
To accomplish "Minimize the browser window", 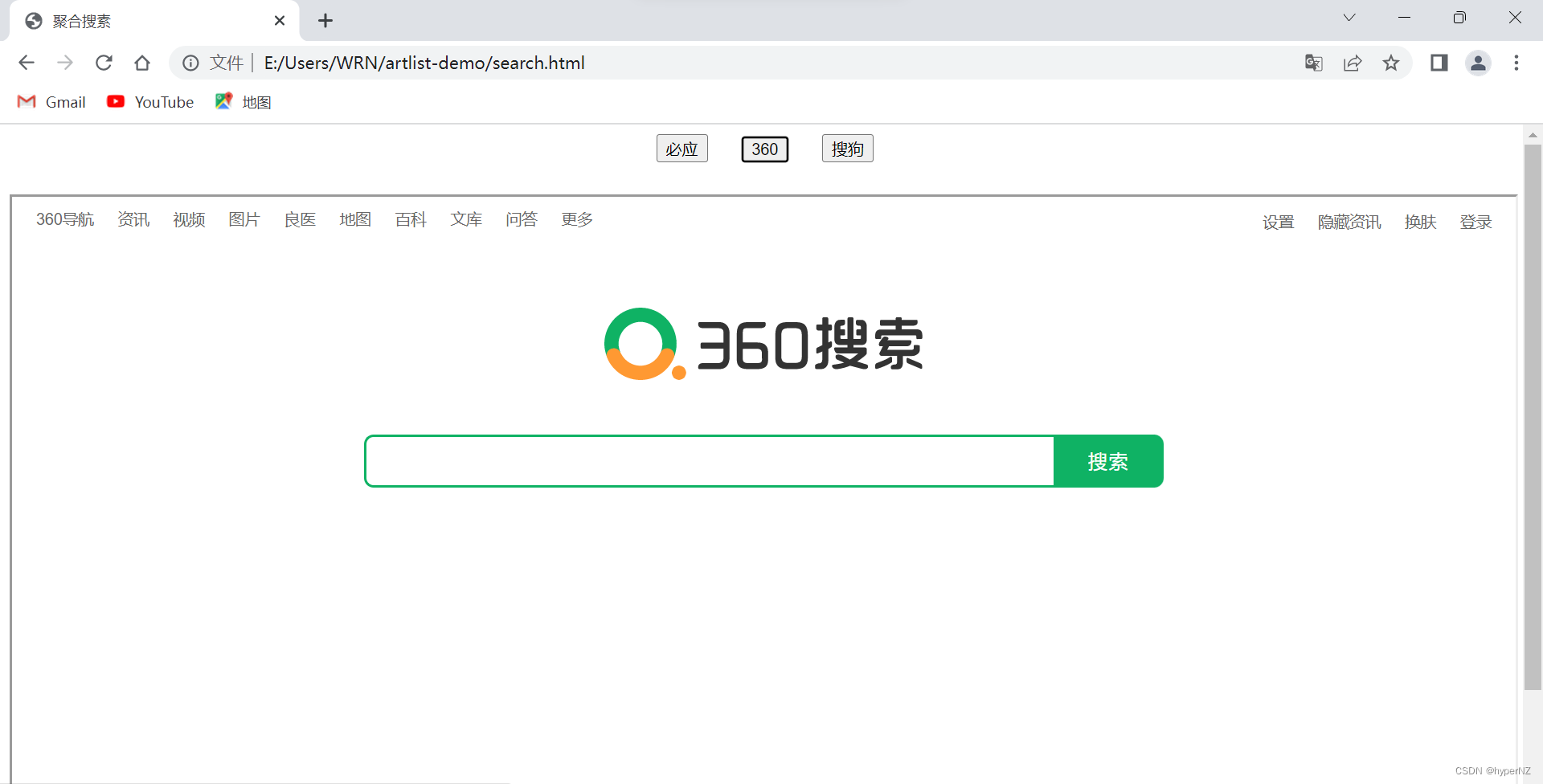I will tap(1404, 18).
